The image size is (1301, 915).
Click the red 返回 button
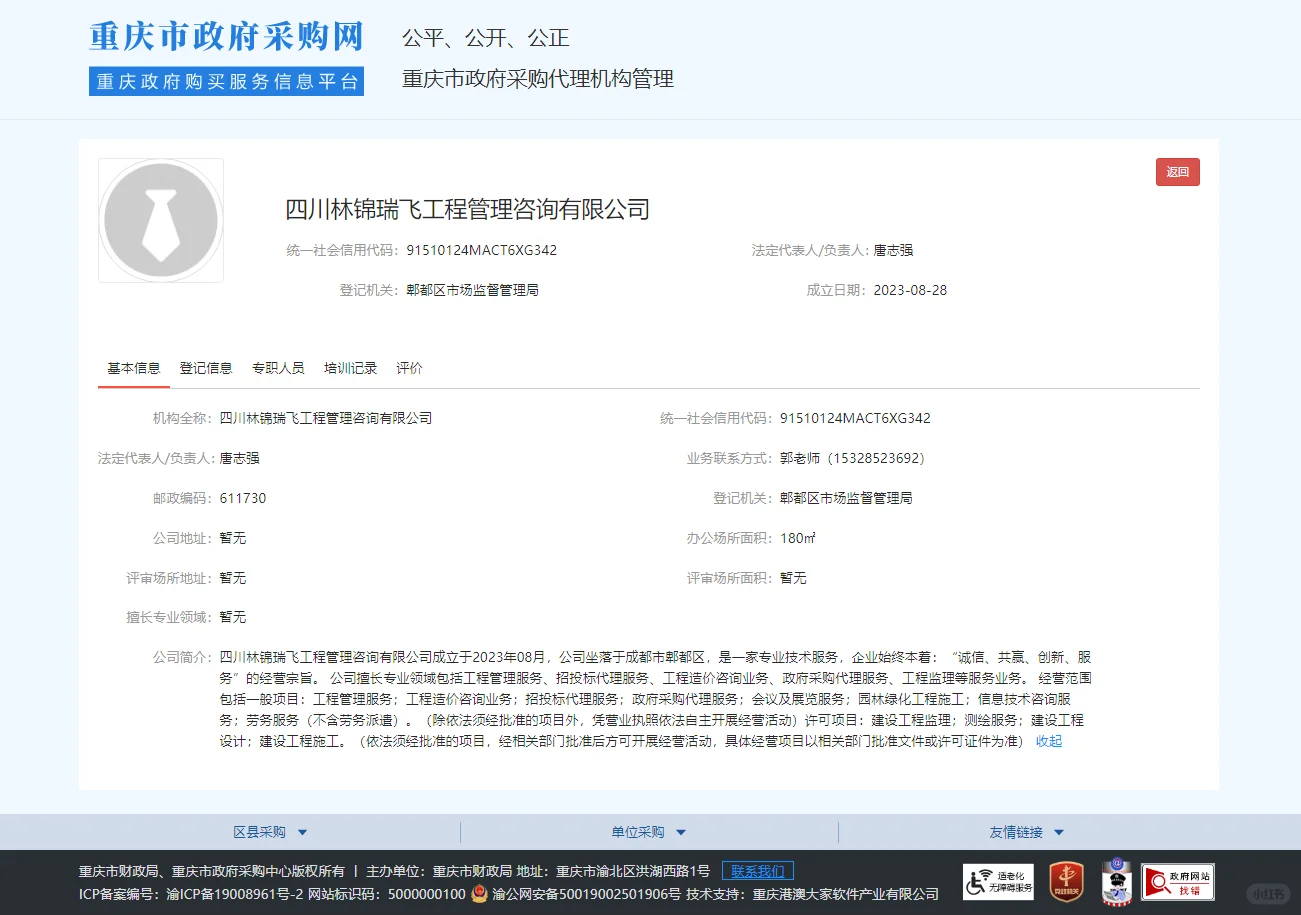tap(1177, 172)
